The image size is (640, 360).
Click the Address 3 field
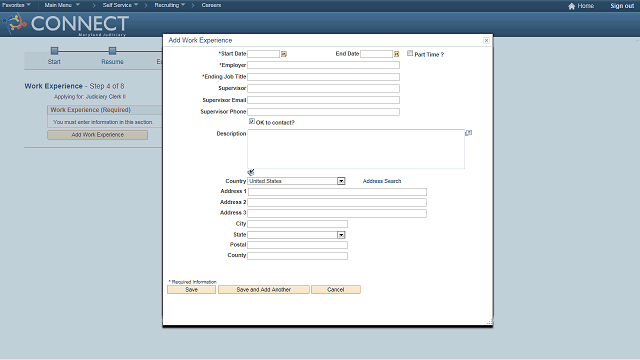[x=337, y=213]
